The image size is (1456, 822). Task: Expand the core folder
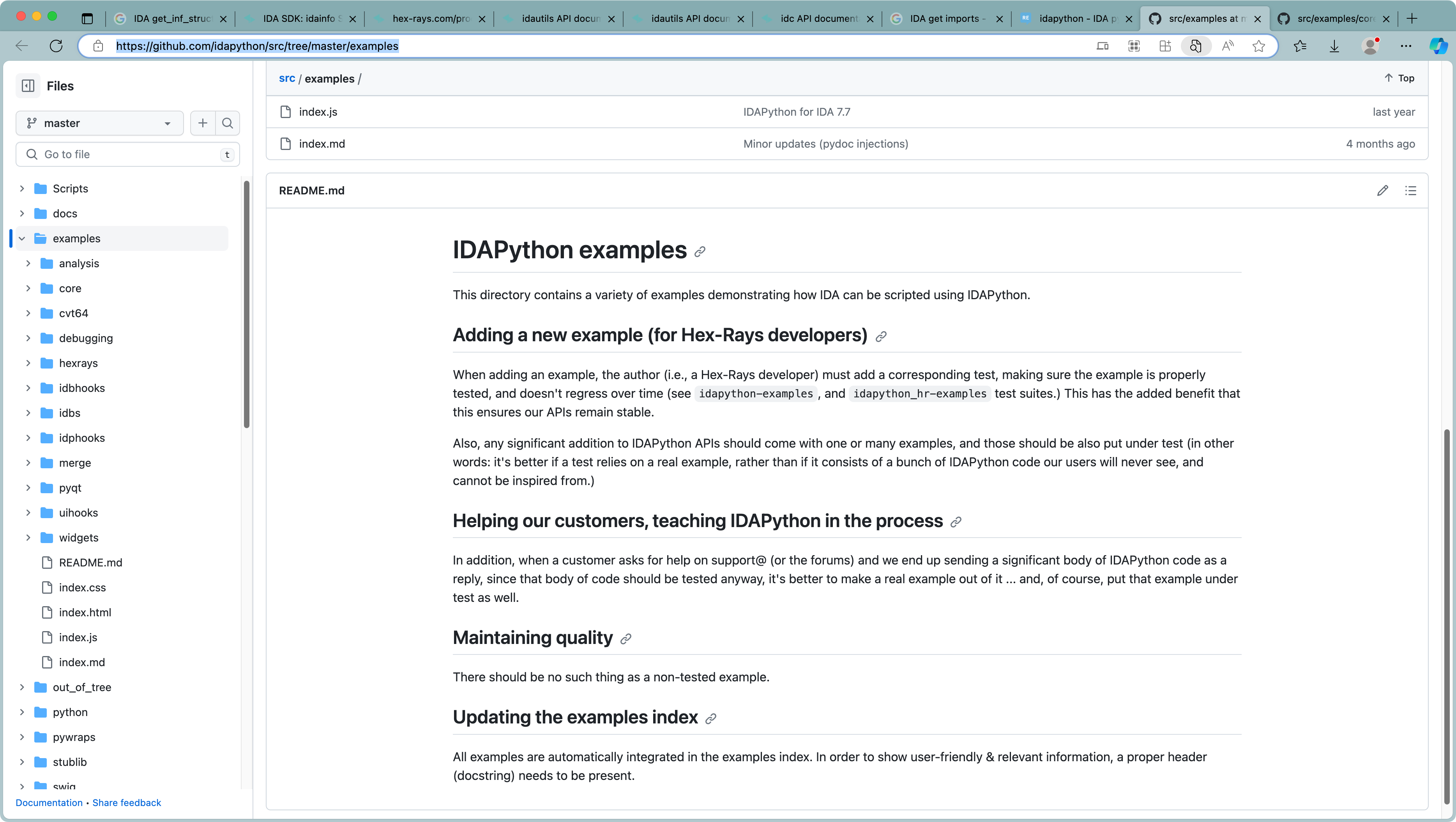pos(28,288)
